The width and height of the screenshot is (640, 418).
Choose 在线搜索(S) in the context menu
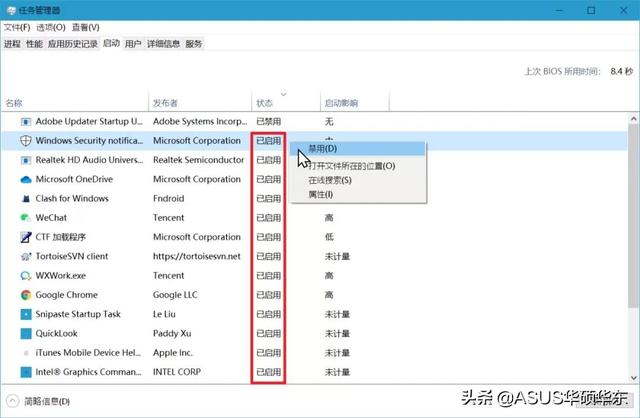tap(358, 180)
